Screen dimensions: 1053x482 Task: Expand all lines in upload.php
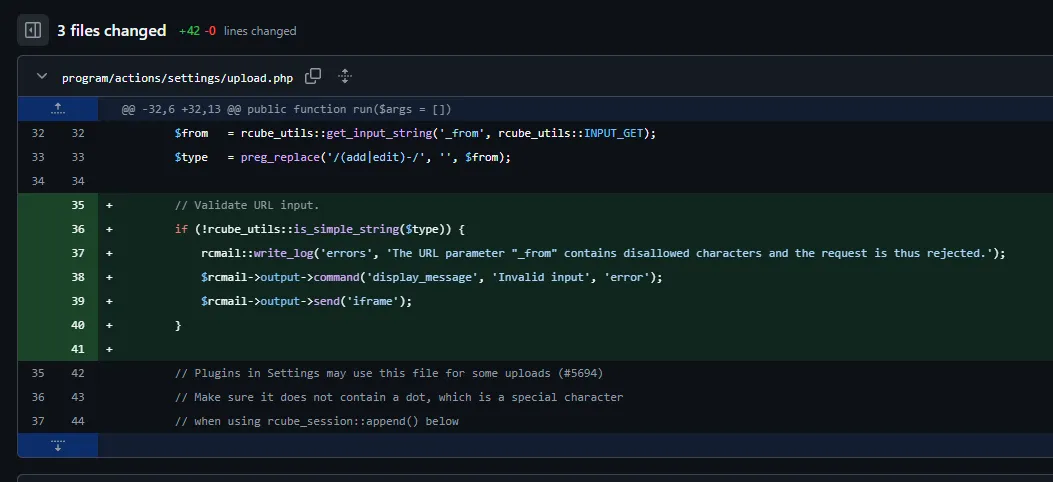pyautogui.click(x=345, y=76)
